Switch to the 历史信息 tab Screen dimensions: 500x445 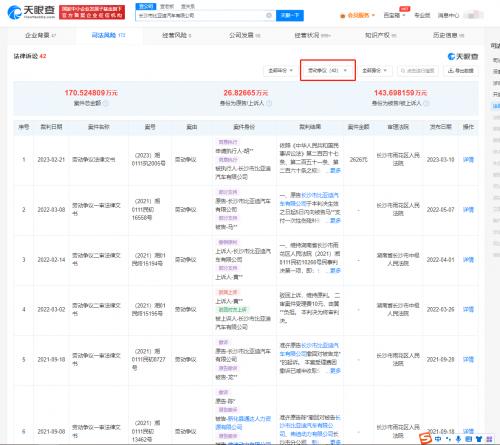(x=448, y=35)
